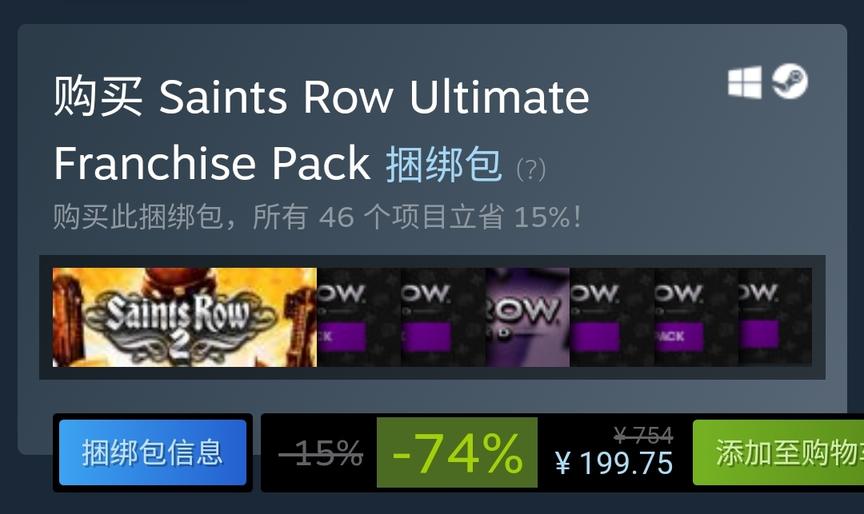Viewport: 864px width, 514px height.
Task: Click the Saints Row Ultimate Franchise Pack title
Action: (321, 130)
